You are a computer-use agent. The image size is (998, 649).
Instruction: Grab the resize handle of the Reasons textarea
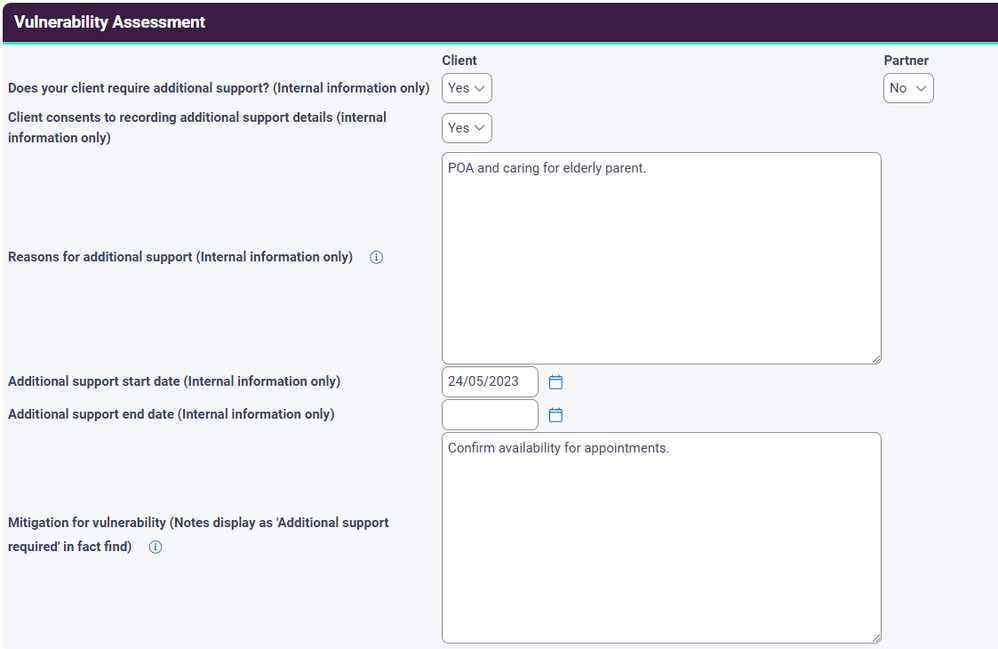(875, 358)
